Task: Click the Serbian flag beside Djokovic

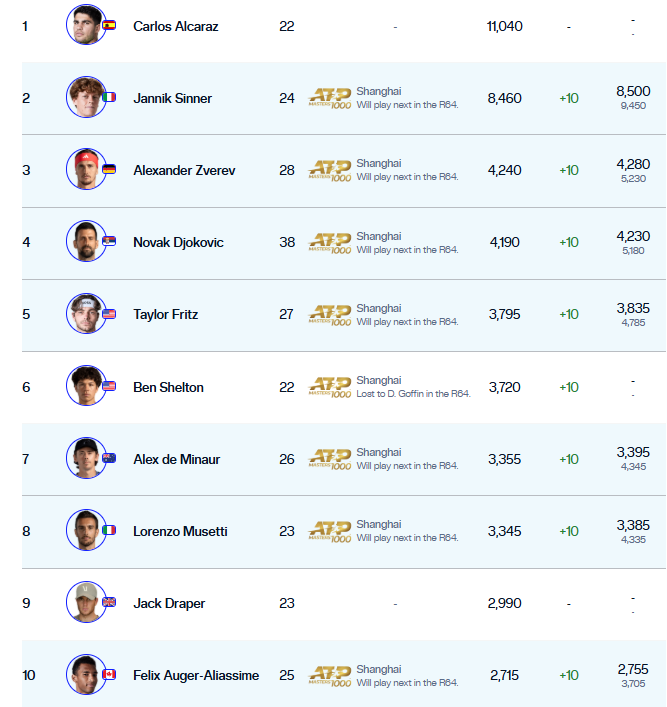Action: coord(109,242)
